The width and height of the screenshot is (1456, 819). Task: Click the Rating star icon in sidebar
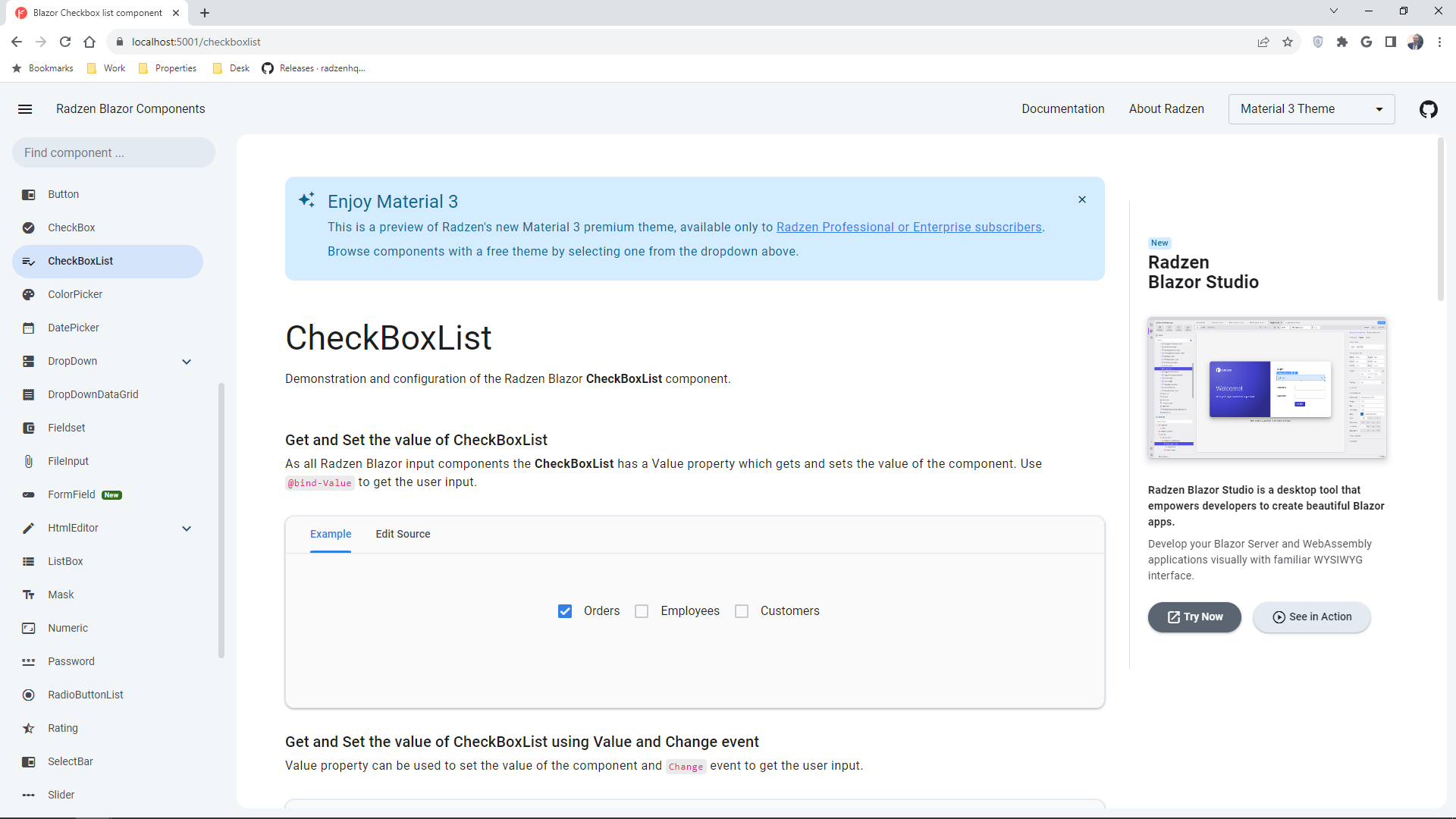(29, 728)
